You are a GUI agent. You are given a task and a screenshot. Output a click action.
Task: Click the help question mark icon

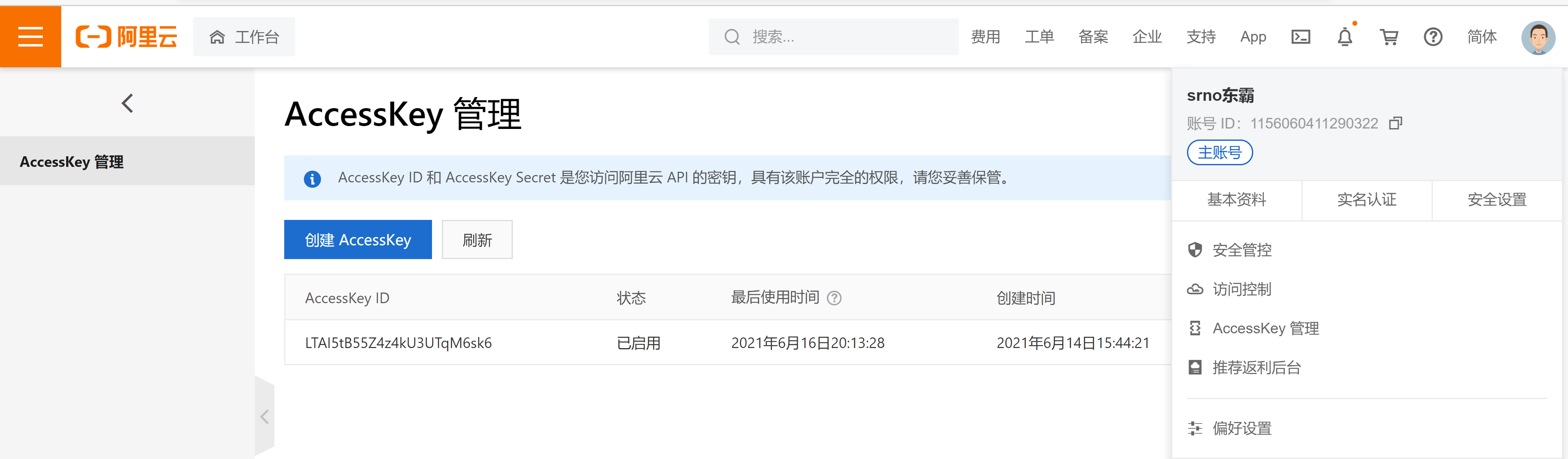(1433, 37)
